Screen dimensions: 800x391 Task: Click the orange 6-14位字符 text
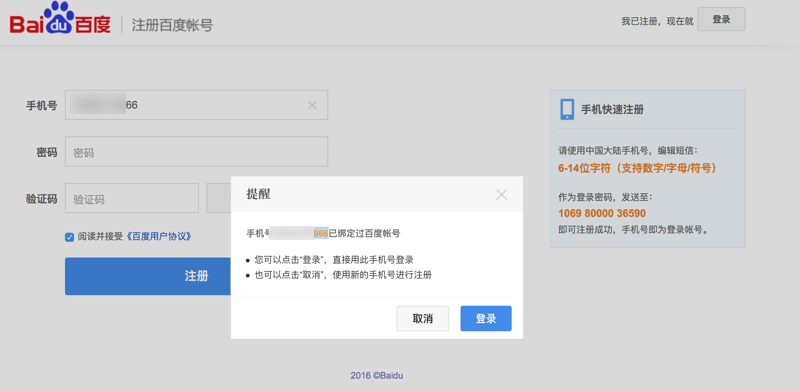[637, 168]
